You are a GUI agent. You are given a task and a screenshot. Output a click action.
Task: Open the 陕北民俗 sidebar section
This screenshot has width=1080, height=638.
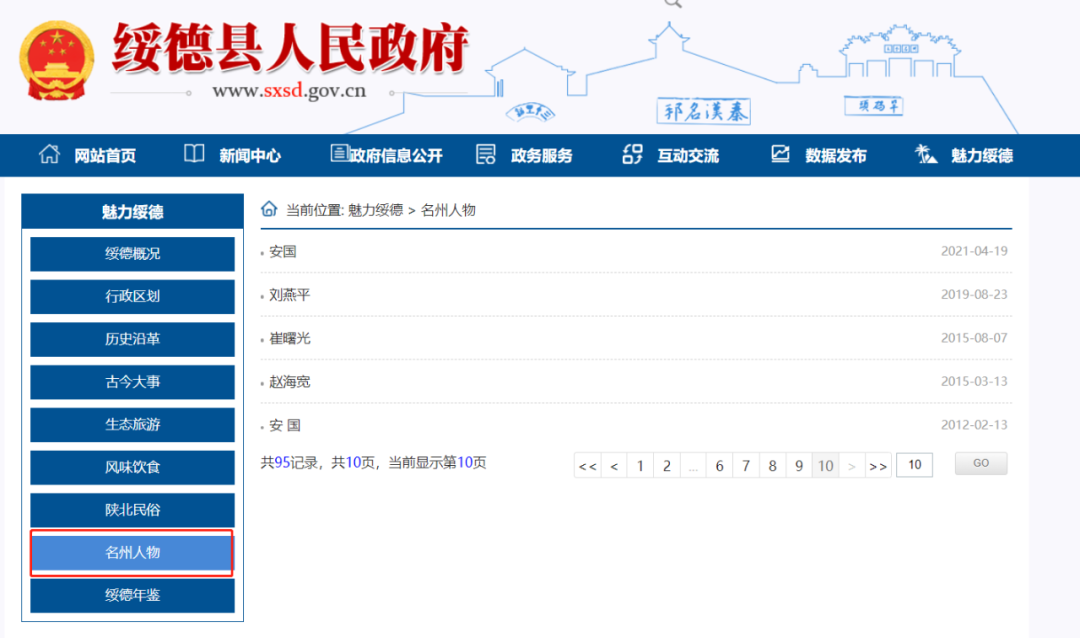[x=132, y=510]
